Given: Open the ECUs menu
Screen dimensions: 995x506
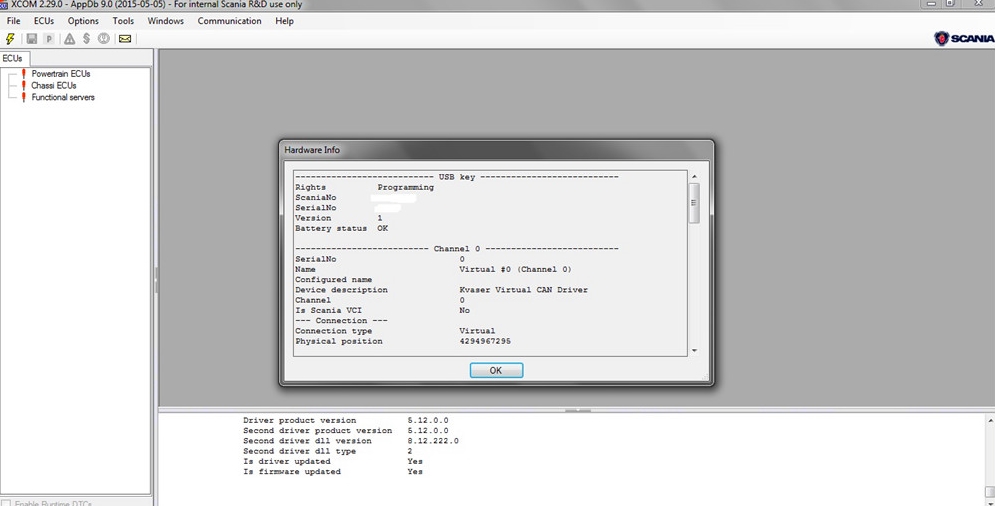Looking at the screenshot, I should (x=44, y=21).
